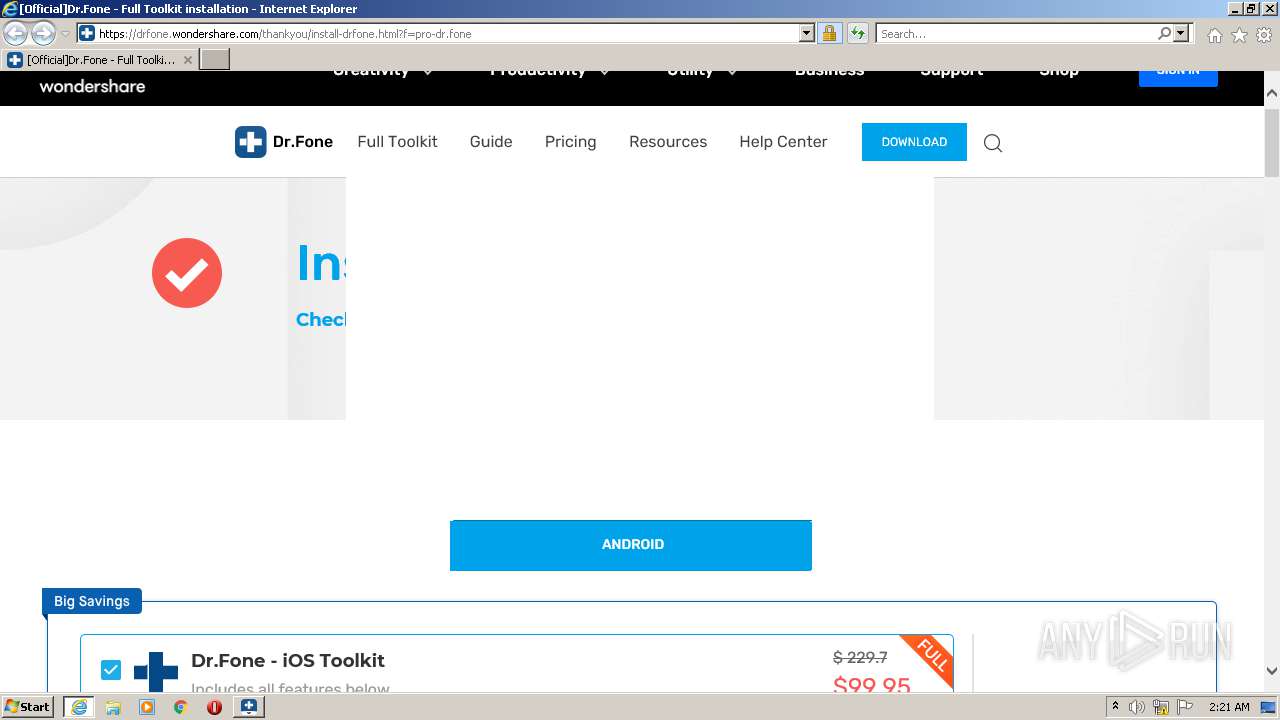This screenshot has height=720, width=1280.
Task: Expand the search provider dropdown arrow
Action: click(1181, 33)
